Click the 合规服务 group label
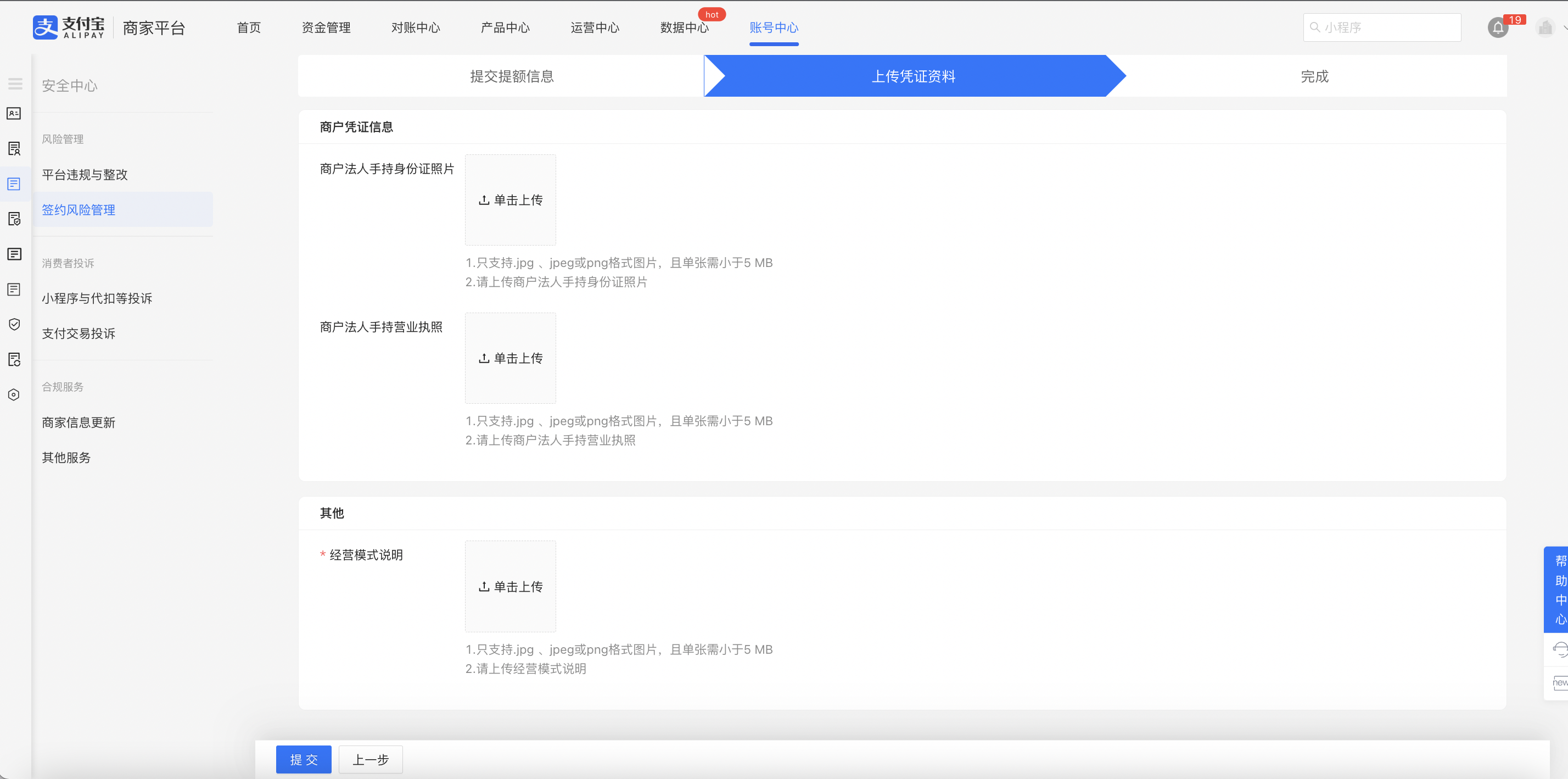Image resolution: width=1568 pixels, height=779 pixels. click(x=63, y=387)
